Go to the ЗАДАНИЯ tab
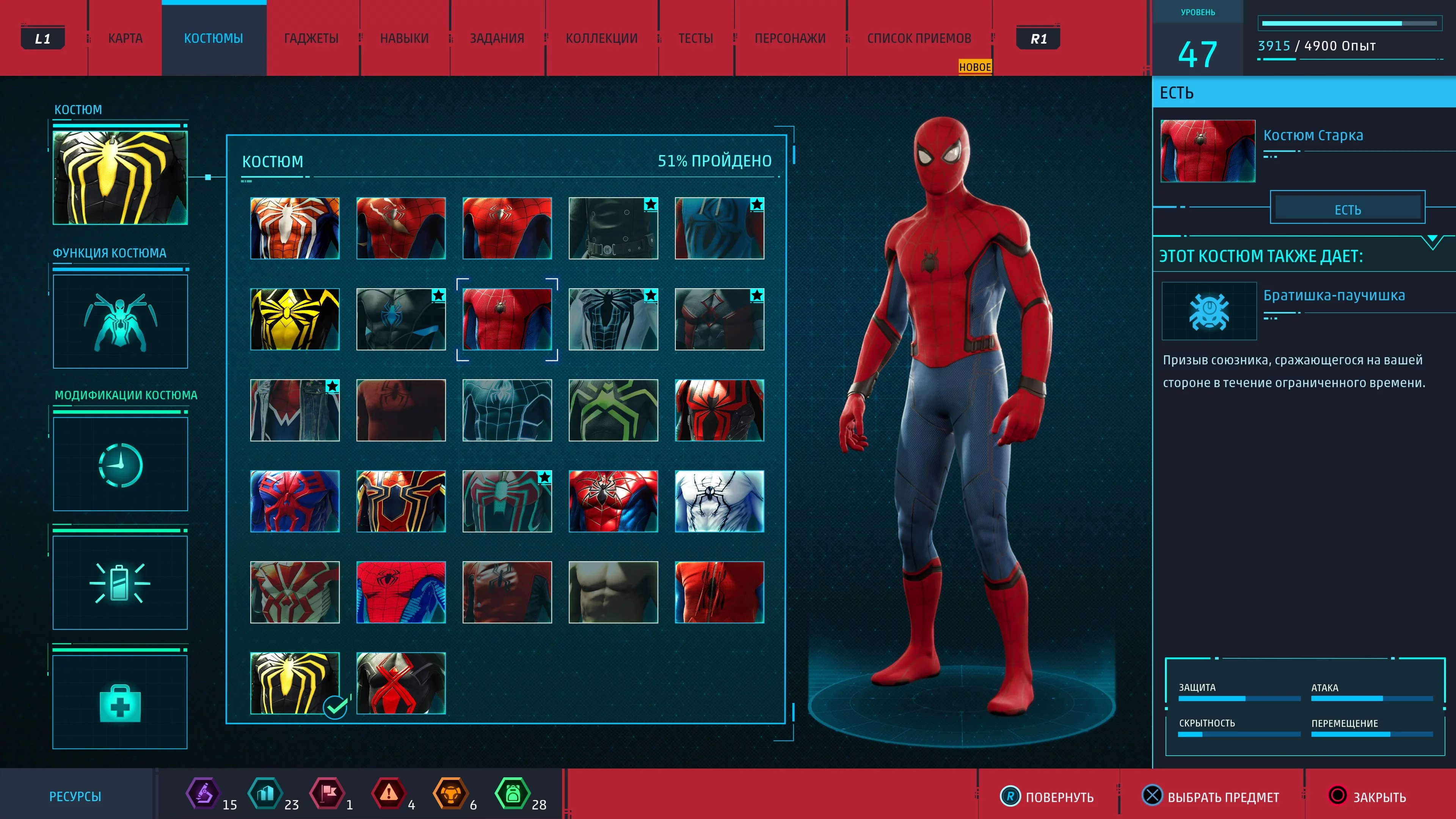 pos(497,38)
